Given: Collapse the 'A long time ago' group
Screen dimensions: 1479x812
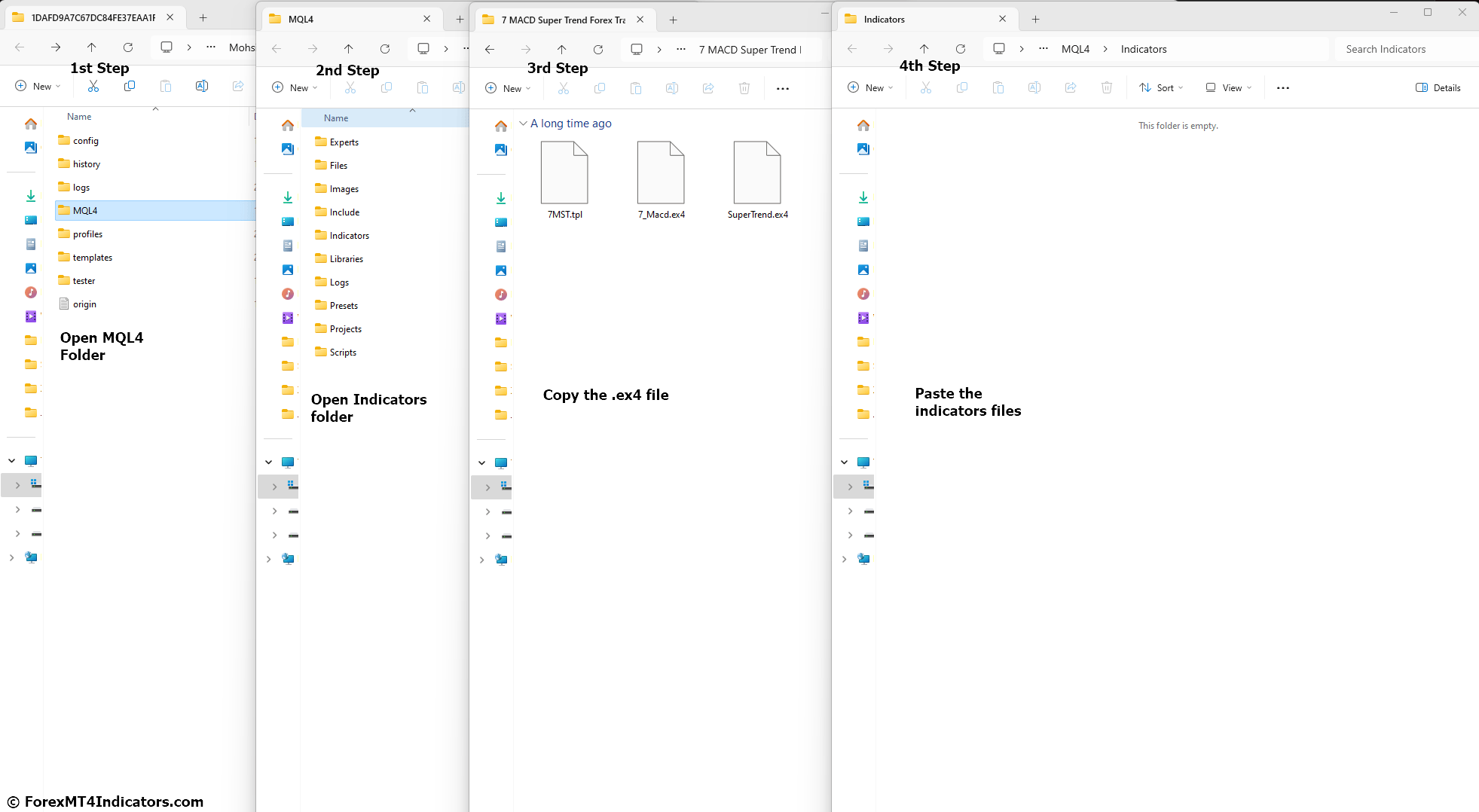Looking at the screenshot, I should click(x=523, y=124).
